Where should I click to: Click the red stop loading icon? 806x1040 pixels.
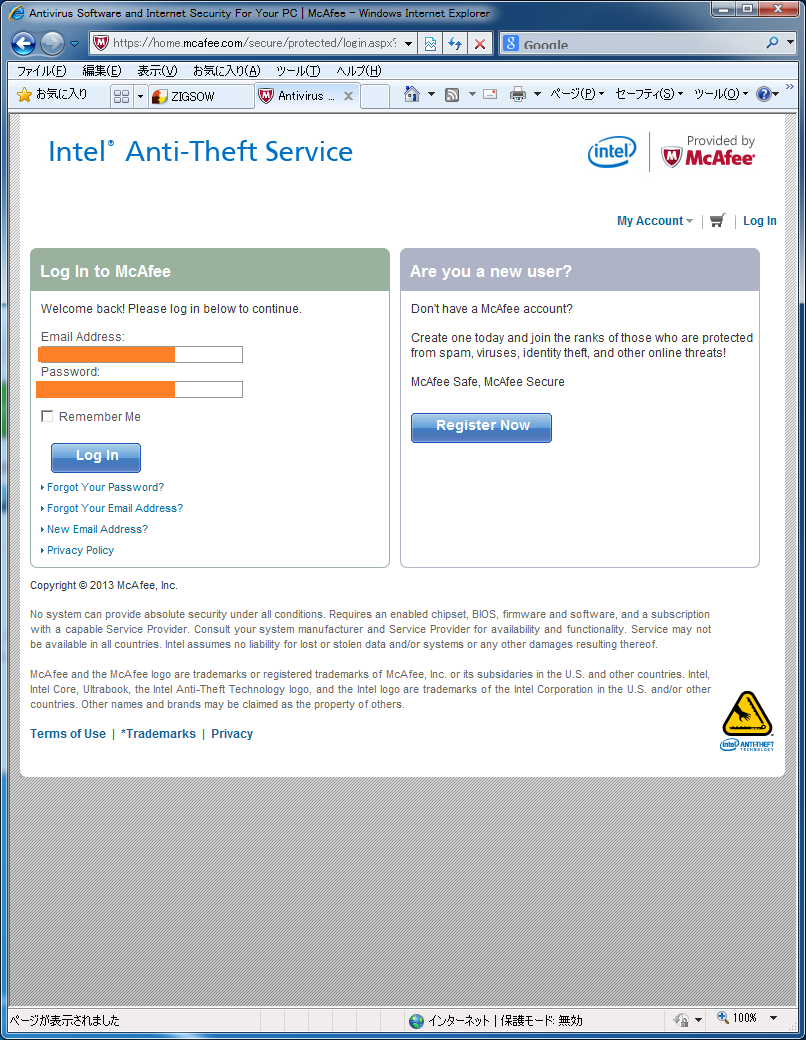(480, 44)
